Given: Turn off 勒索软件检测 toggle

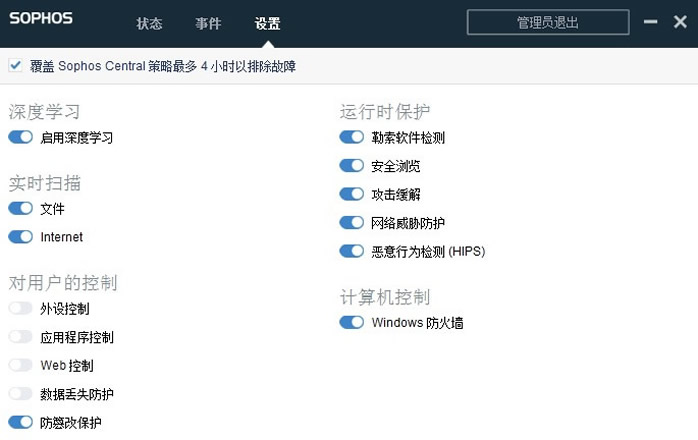Looking at the screenshot, I should [x=351, y=138].
